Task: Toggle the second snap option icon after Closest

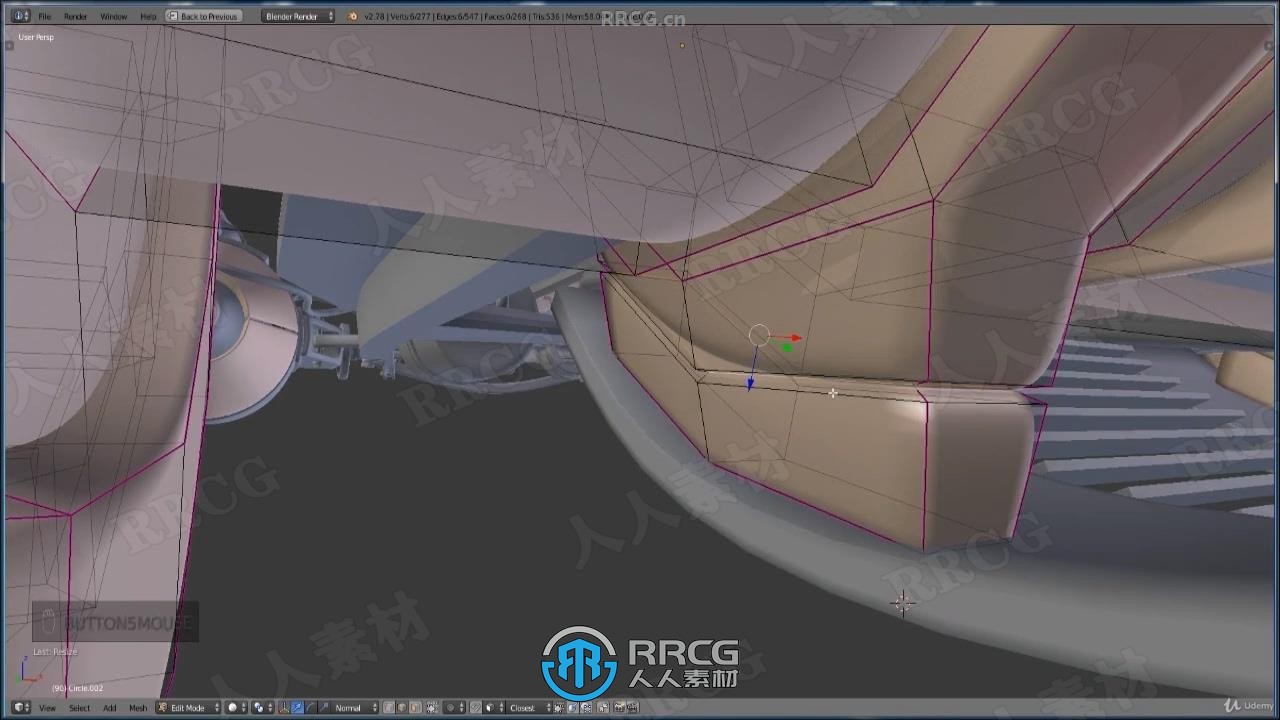Action: click(x=573, y=707)
